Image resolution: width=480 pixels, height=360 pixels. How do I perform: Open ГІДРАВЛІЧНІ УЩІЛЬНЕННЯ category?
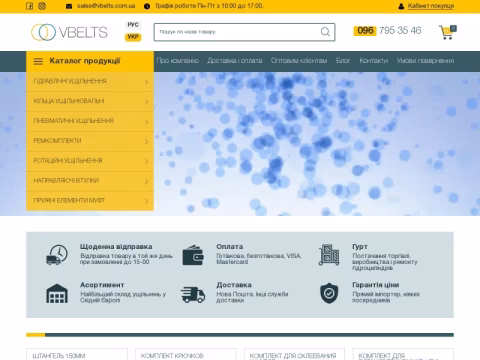point(90,82)
